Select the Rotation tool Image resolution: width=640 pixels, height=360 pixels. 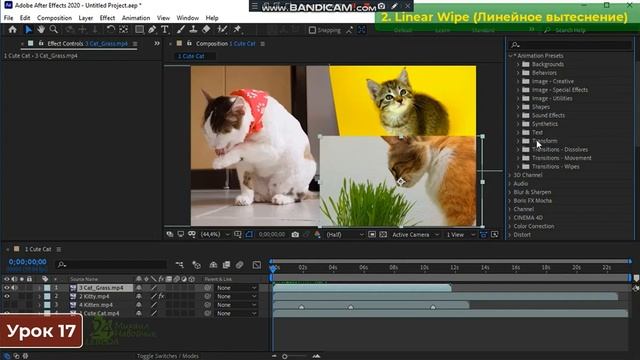(x=111, y=29)
